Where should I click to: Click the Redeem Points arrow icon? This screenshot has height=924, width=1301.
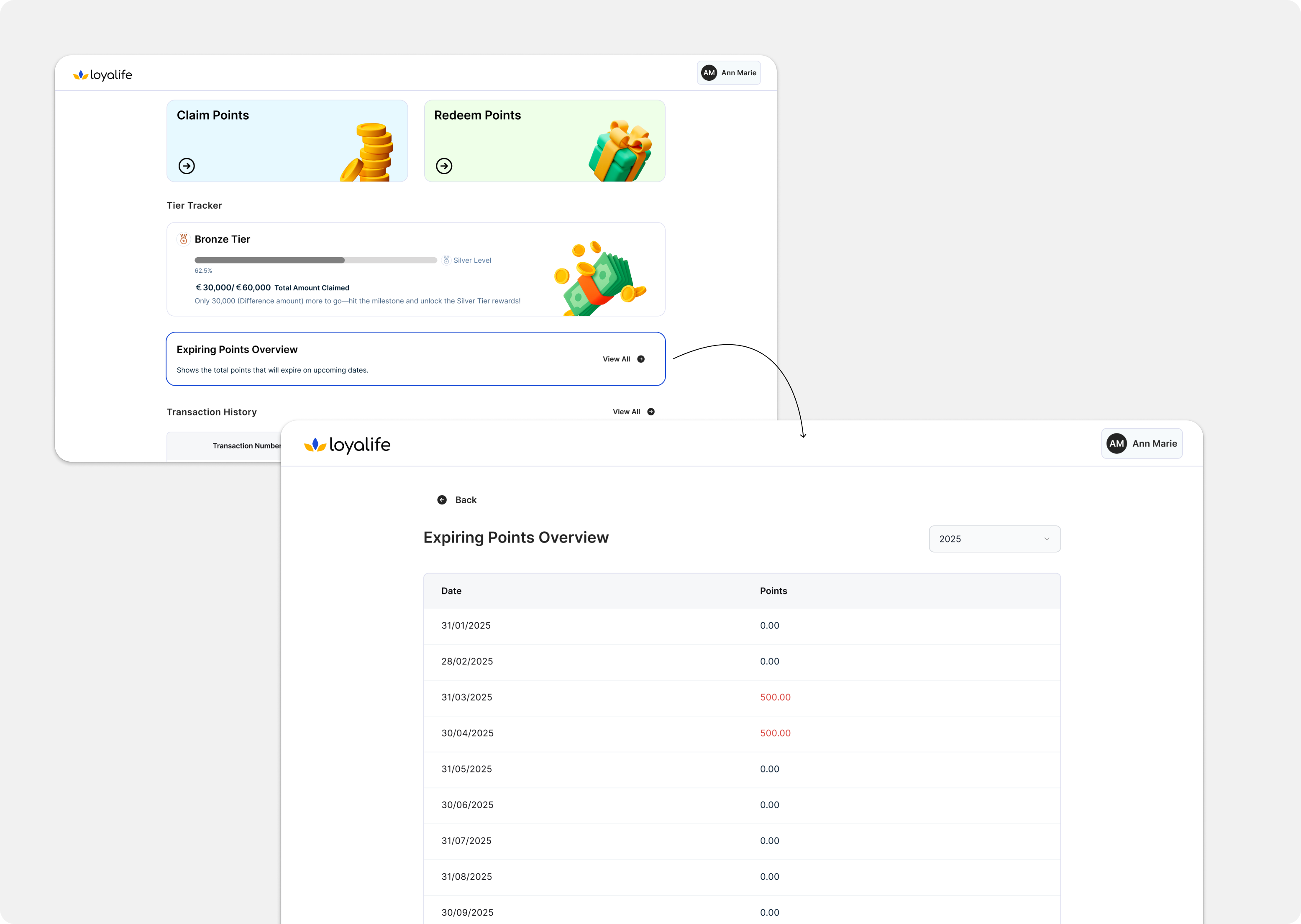[444, 166]
